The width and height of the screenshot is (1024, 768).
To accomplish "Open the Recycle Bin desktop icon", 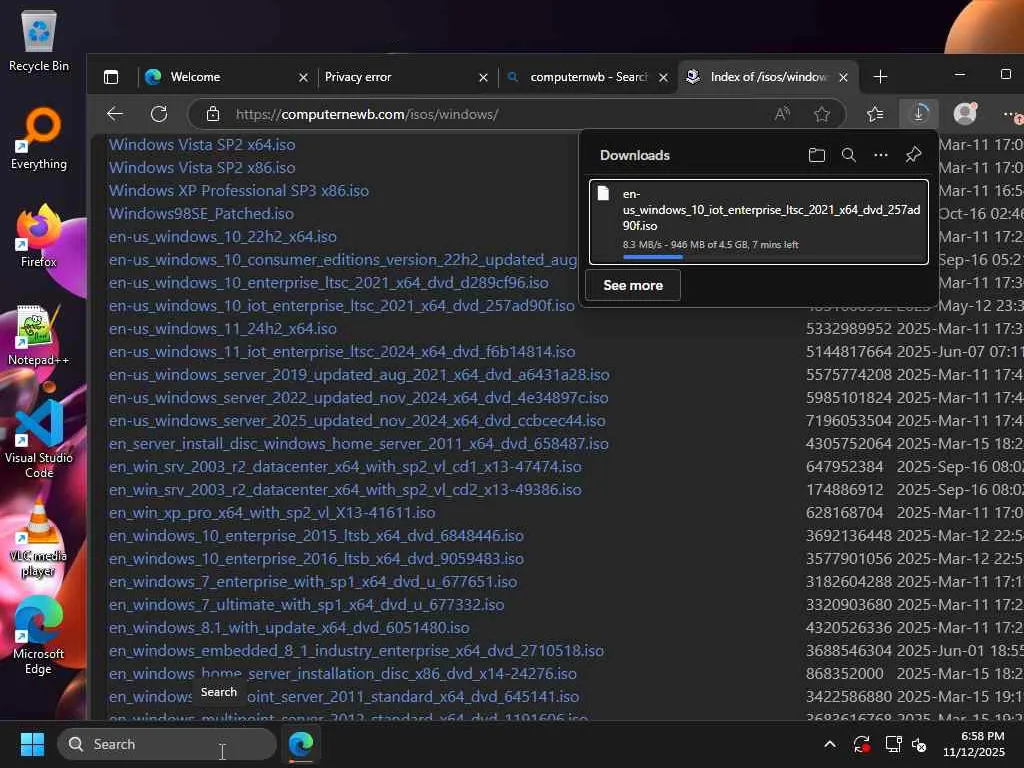I will click(39, 41).
